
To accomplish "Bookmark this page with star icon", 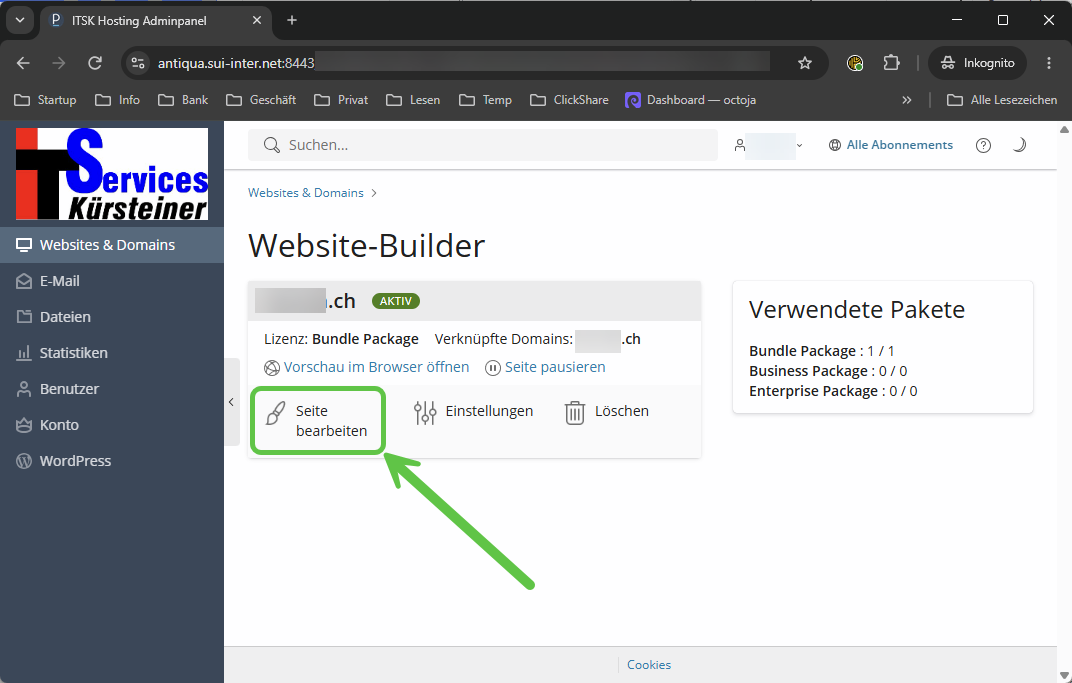I will (x=805, y=63).
